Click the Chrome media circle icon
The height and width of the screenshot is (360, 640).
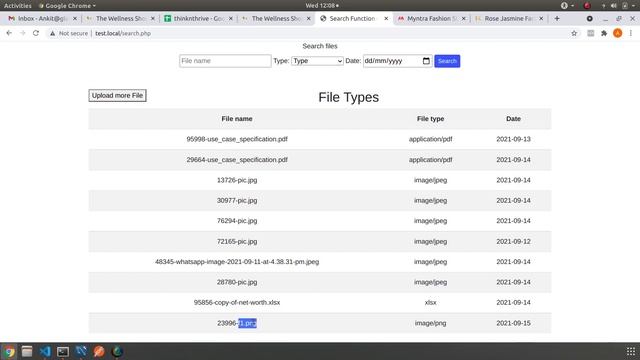click(x=589, y=18)
